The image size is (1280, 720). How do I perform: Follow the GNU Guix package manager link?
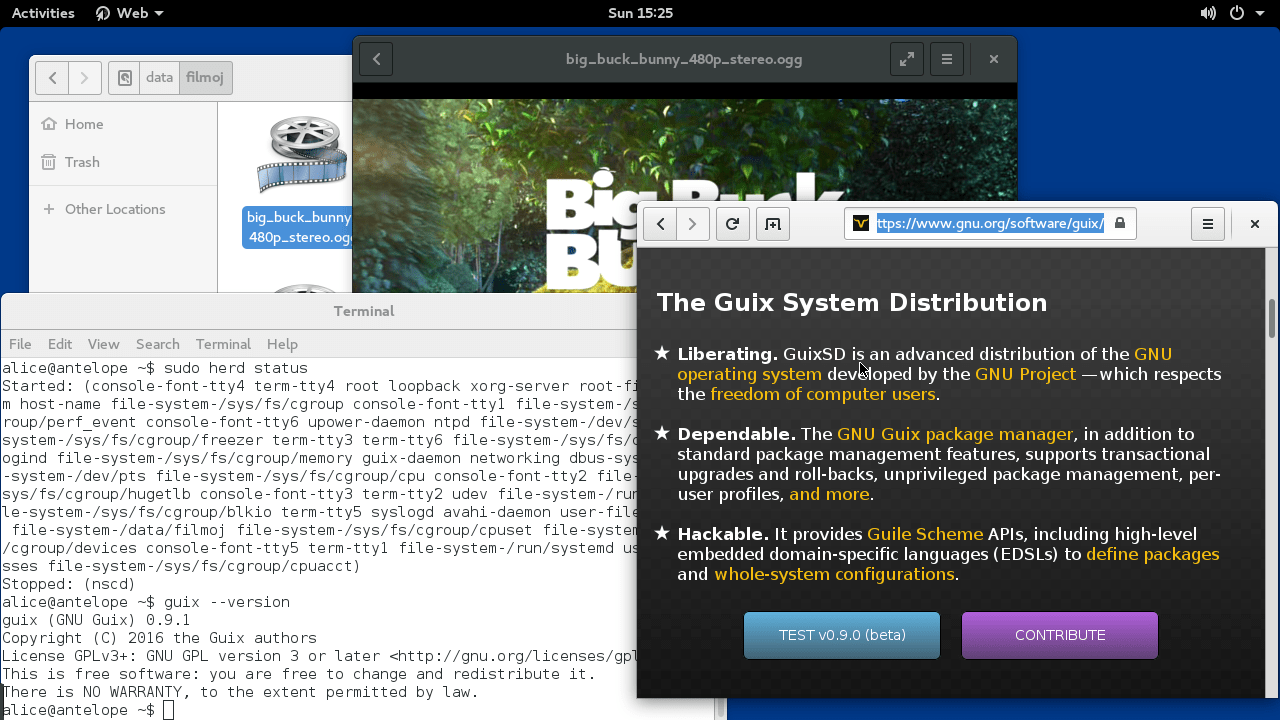(x=954, y=433)
